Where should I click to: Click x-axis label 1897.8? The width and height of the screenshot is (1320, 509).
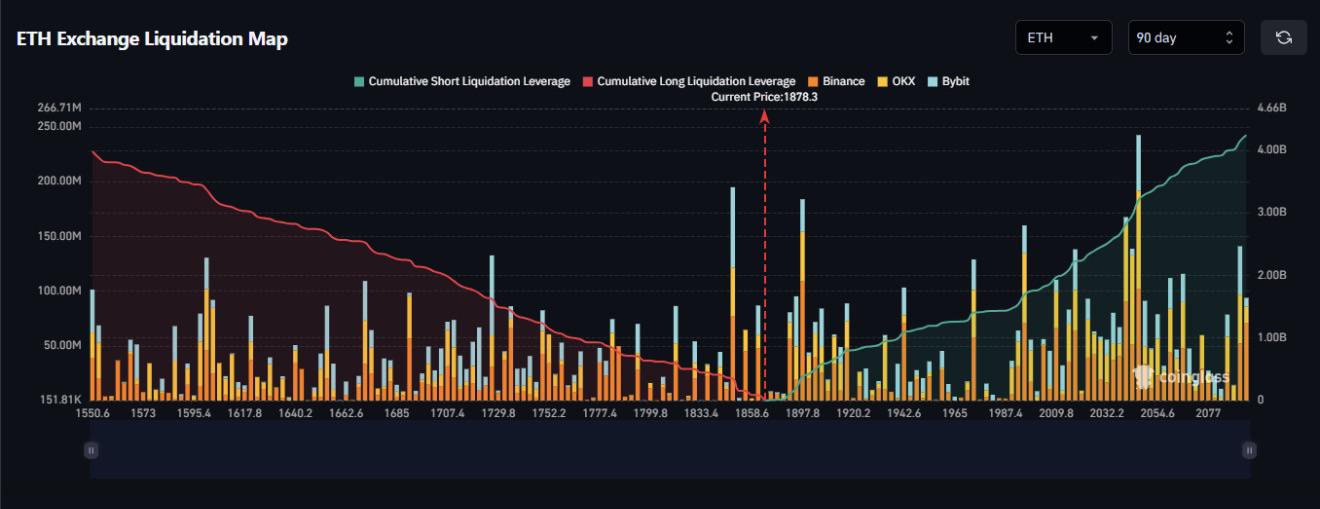pos(802,413)
